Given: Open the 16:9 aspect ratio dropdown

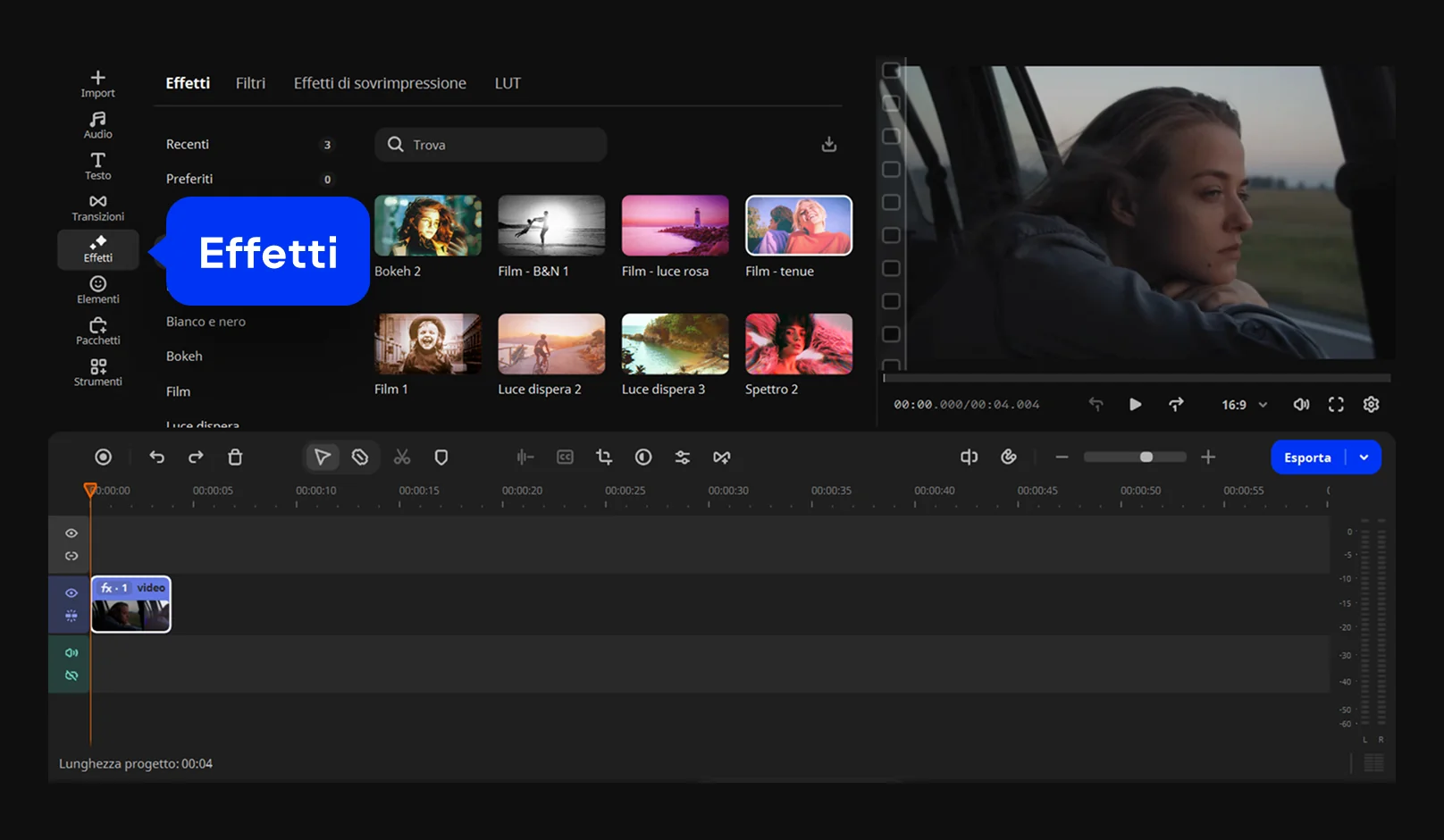Looking at the screenshot, I should coord(1244,405).
